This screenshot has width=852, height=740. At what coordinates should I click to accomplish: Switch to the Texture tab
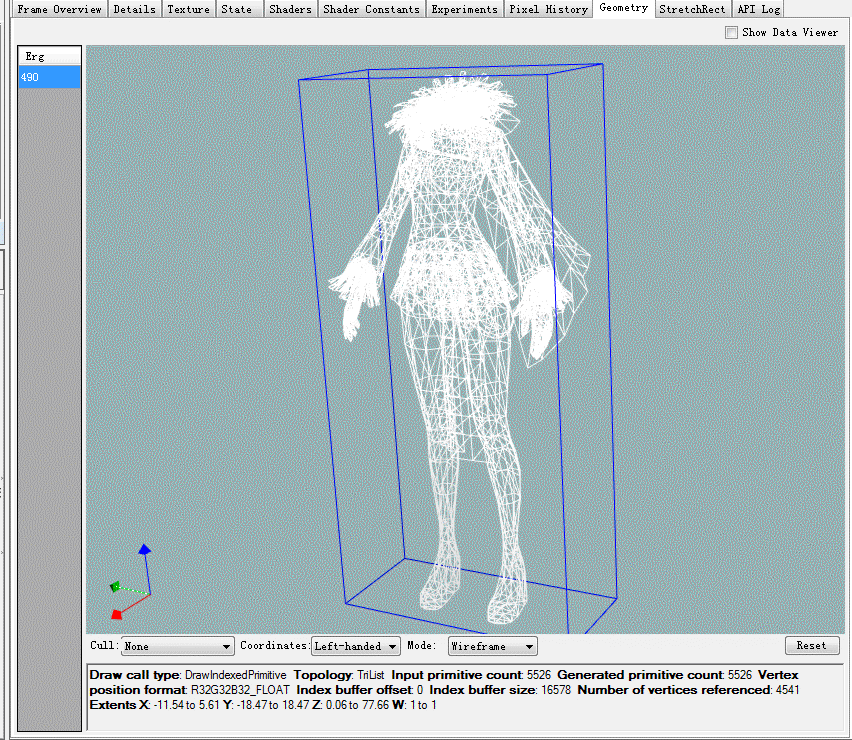pyautogui.click(x=188, y=9)
